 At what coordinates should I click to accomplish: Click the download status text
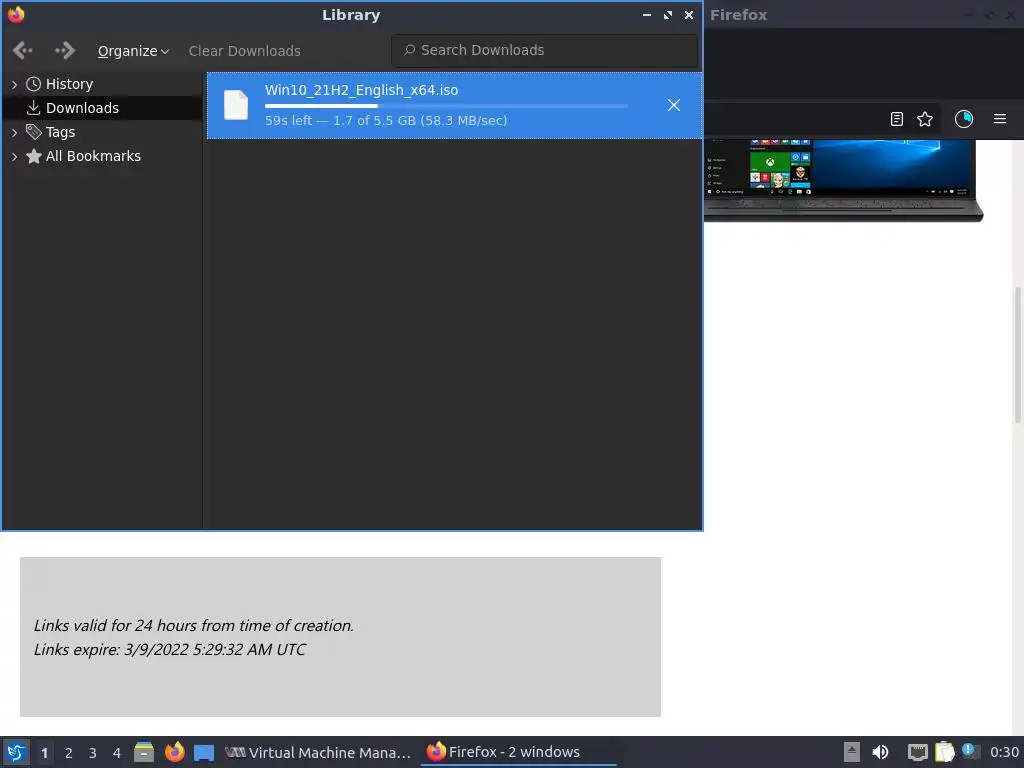(x=386, y=120)
